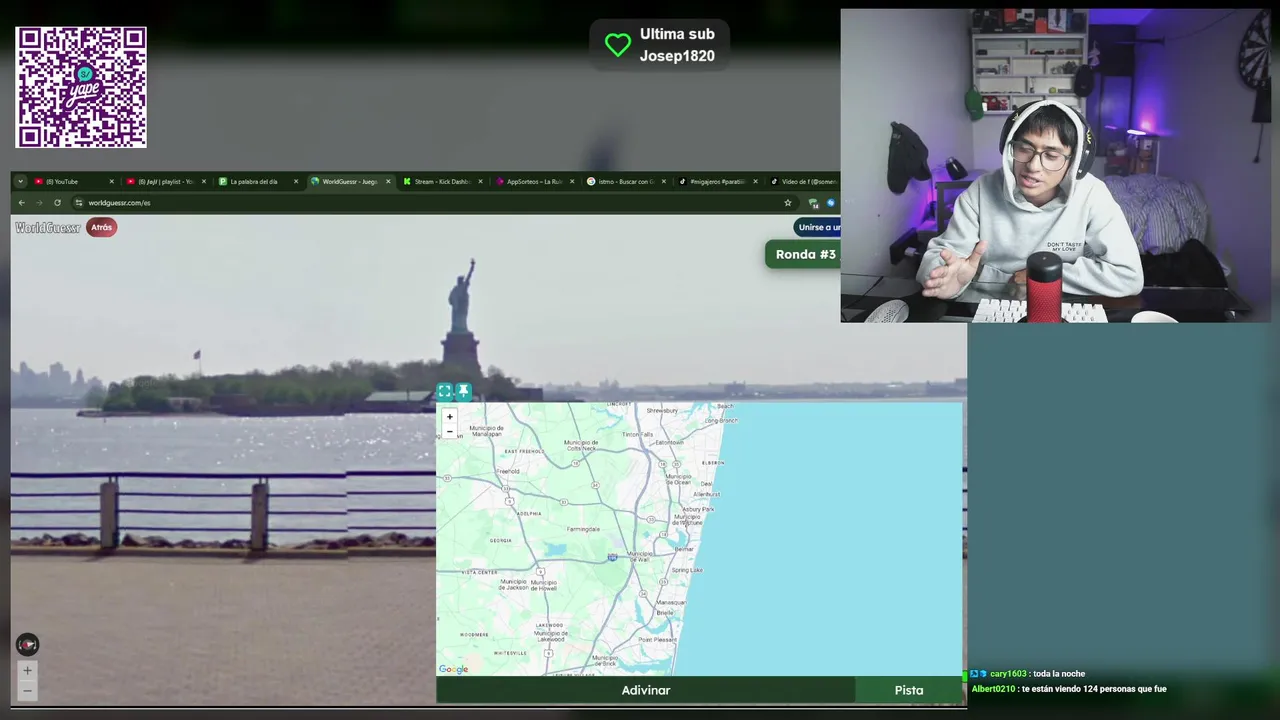The width and height of the screenshot is (1280, 720).
Task: Close the playlist YouTube tab
Action: (x=203, y=182)
